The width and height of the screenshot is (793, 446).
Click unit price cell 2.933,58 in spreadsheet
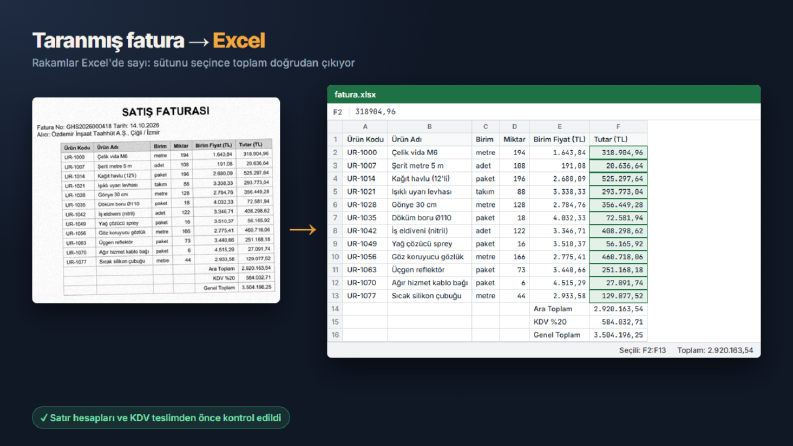pyautogui.click(x=559, y=296)
